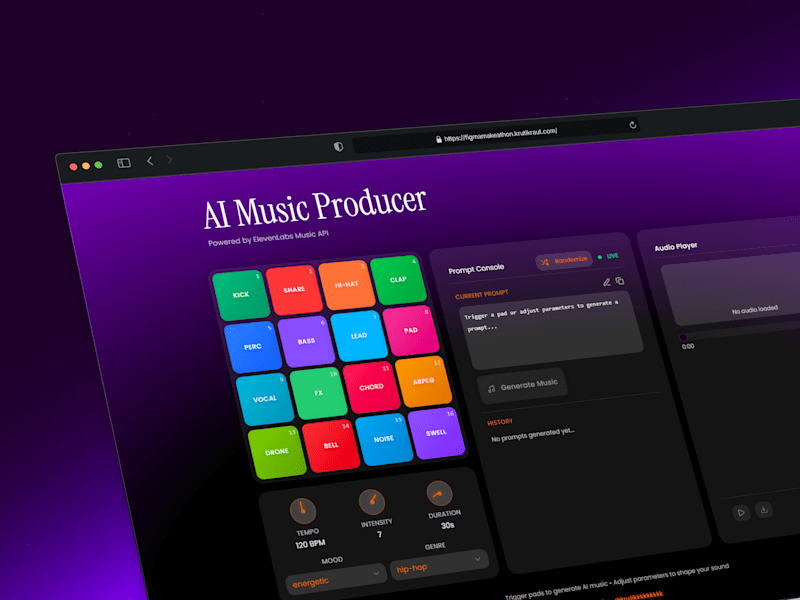
Task: Click the browser back arrow
Action: coord(150,161)
